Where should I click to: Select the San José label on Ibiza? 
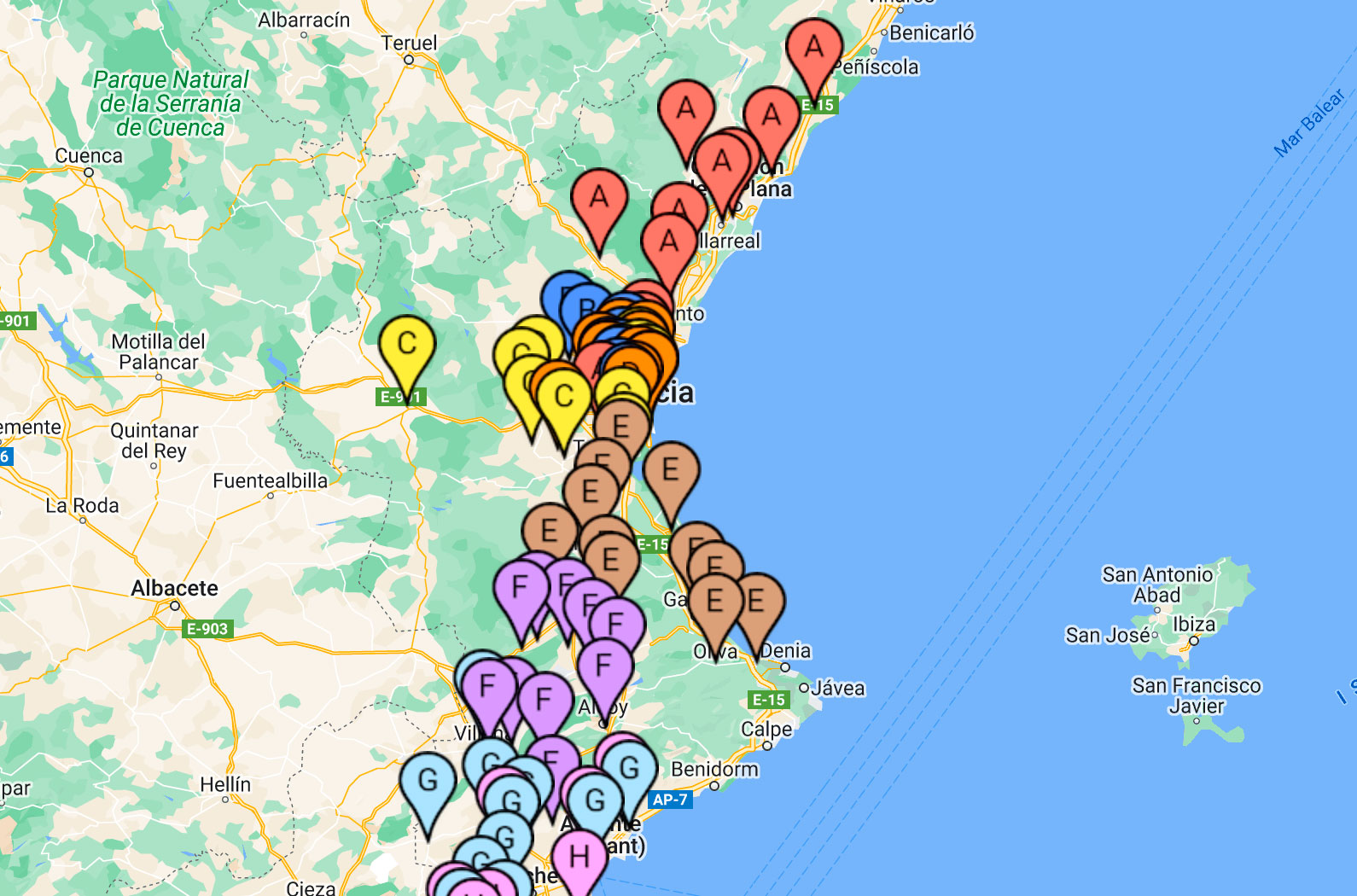point(1108,635)
